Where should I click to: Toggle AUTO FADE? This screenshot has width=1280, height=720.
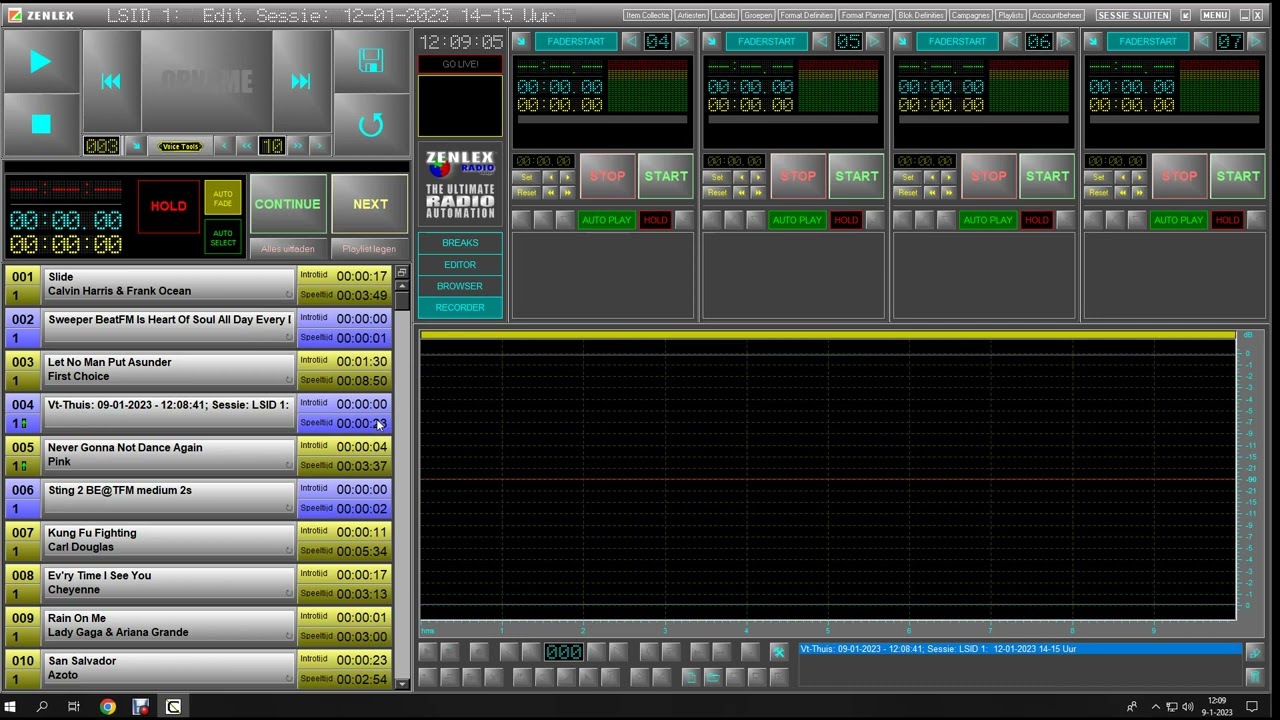coord(223,198)
